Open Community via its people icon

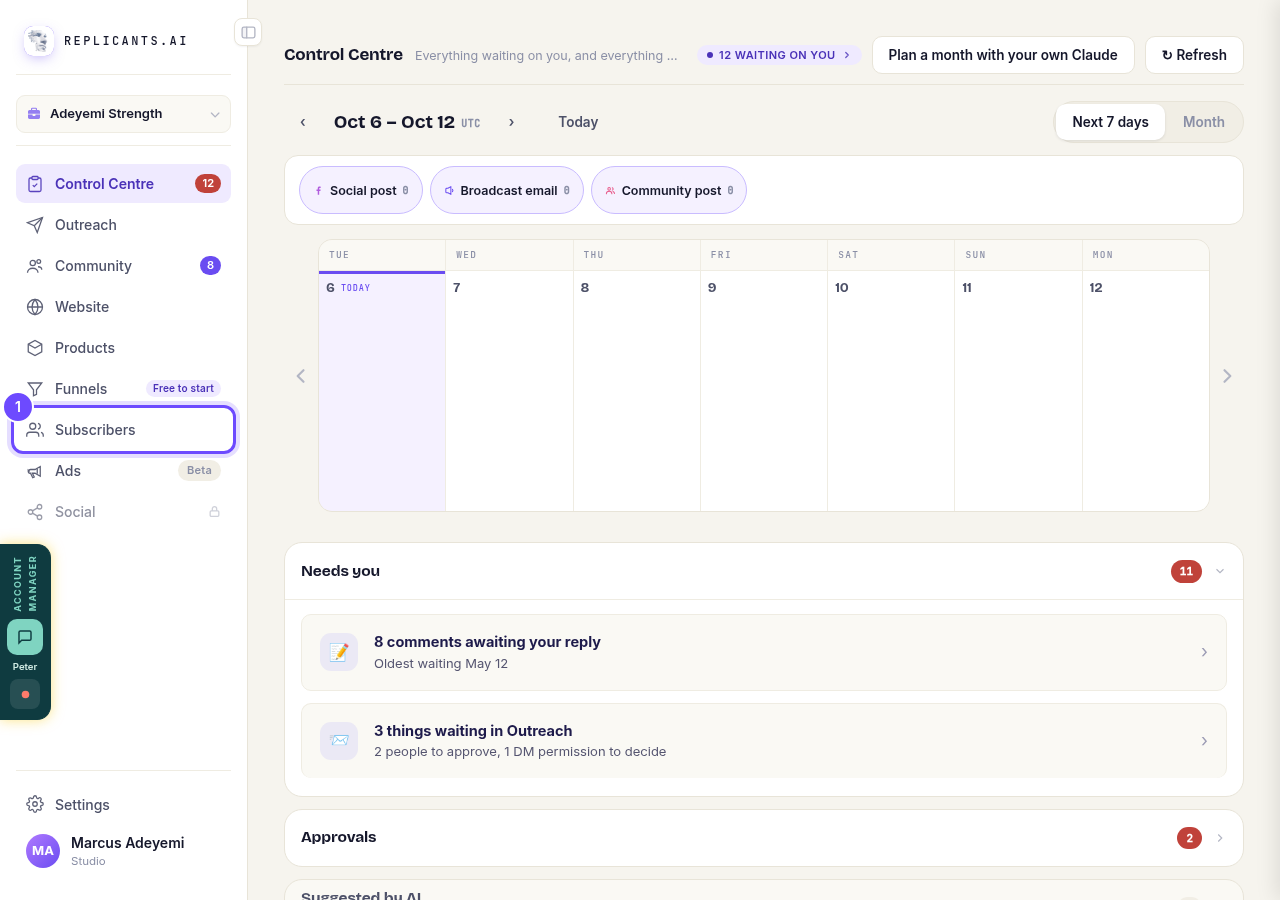click(35, 266)
